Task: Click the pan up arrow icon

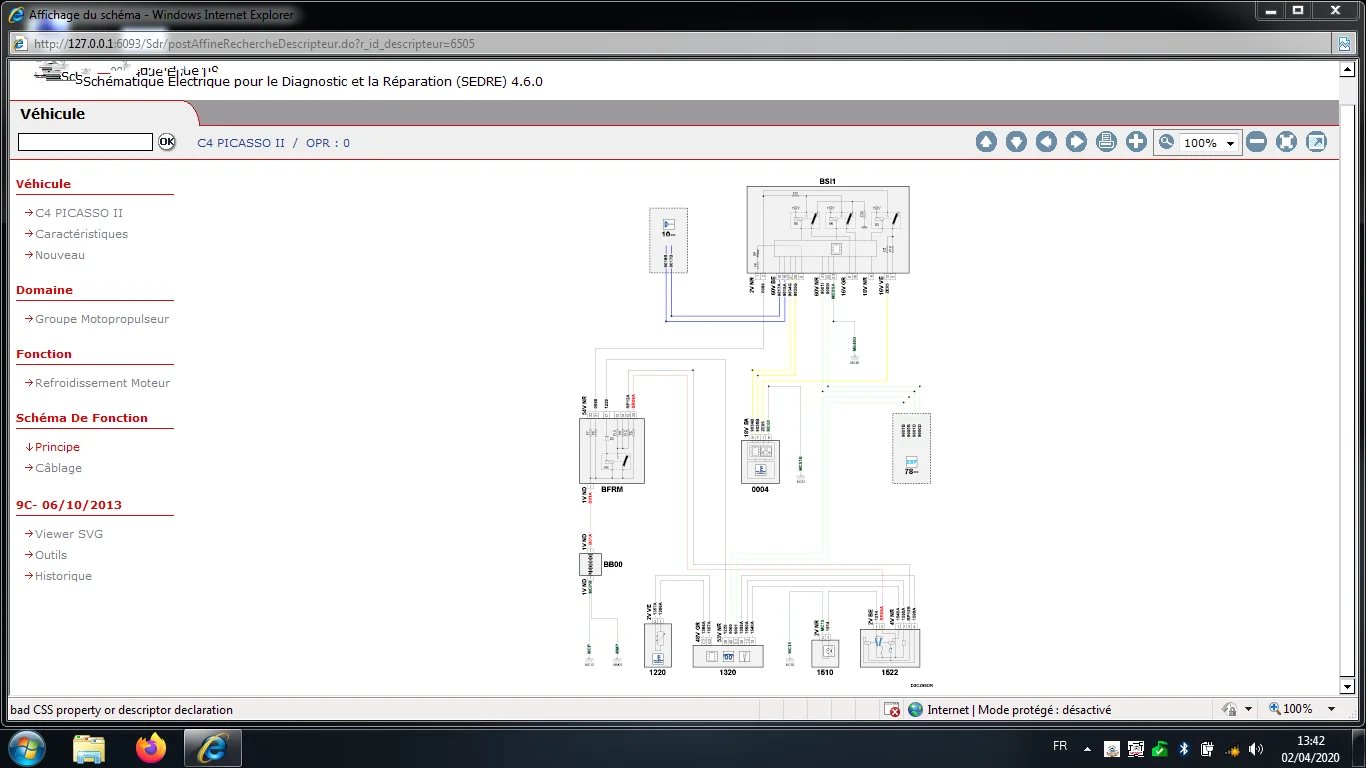Action: click(986, 142)
